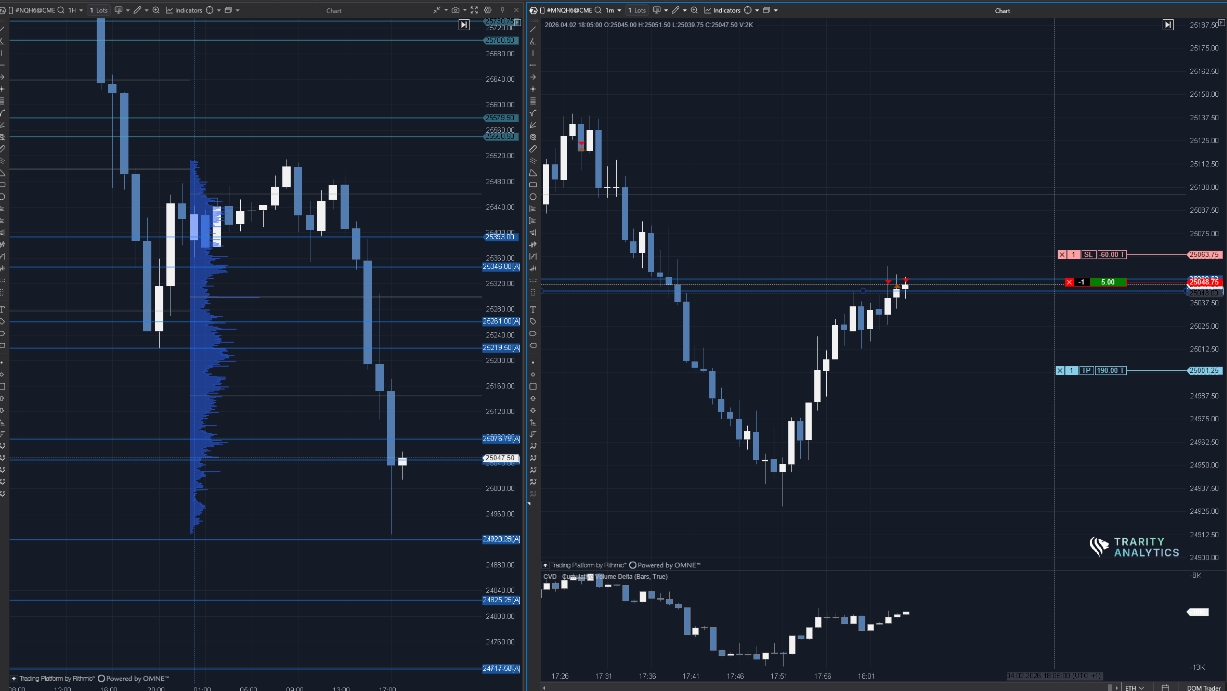Select the ellipse drawing tool in left sidebar
Viewport: 1227px width, 691px height.
[x=3, y=196]
